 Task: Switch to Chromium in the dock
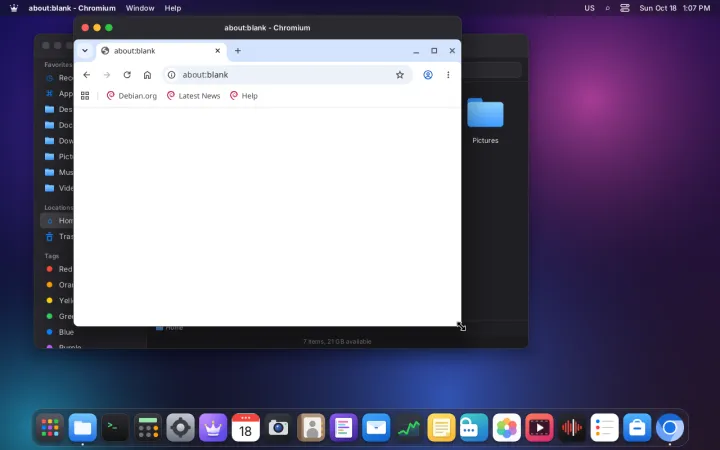(x=669, y=428)
